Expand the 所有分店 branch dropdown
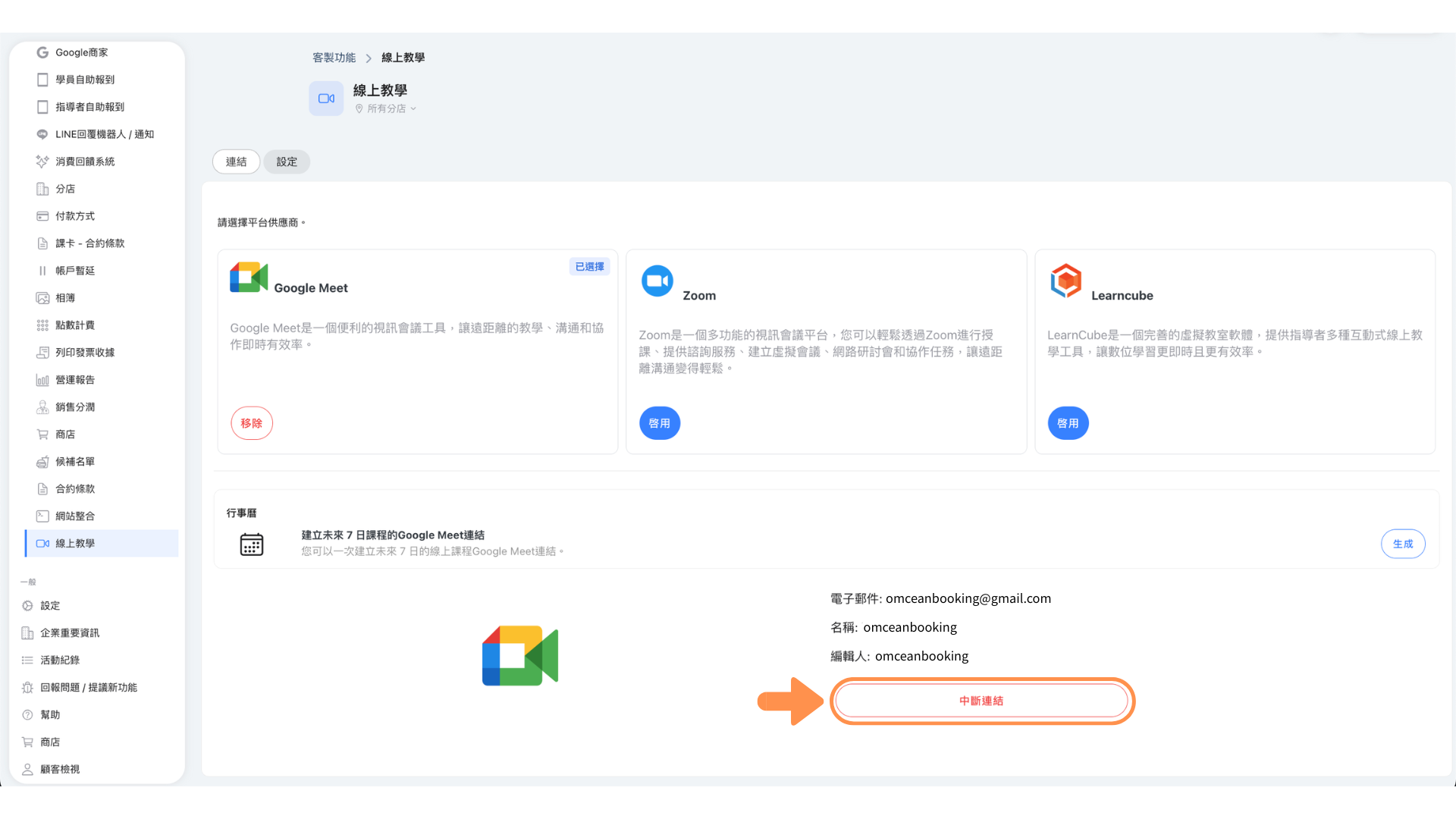The image size is (1456, 819). (386, 108)
